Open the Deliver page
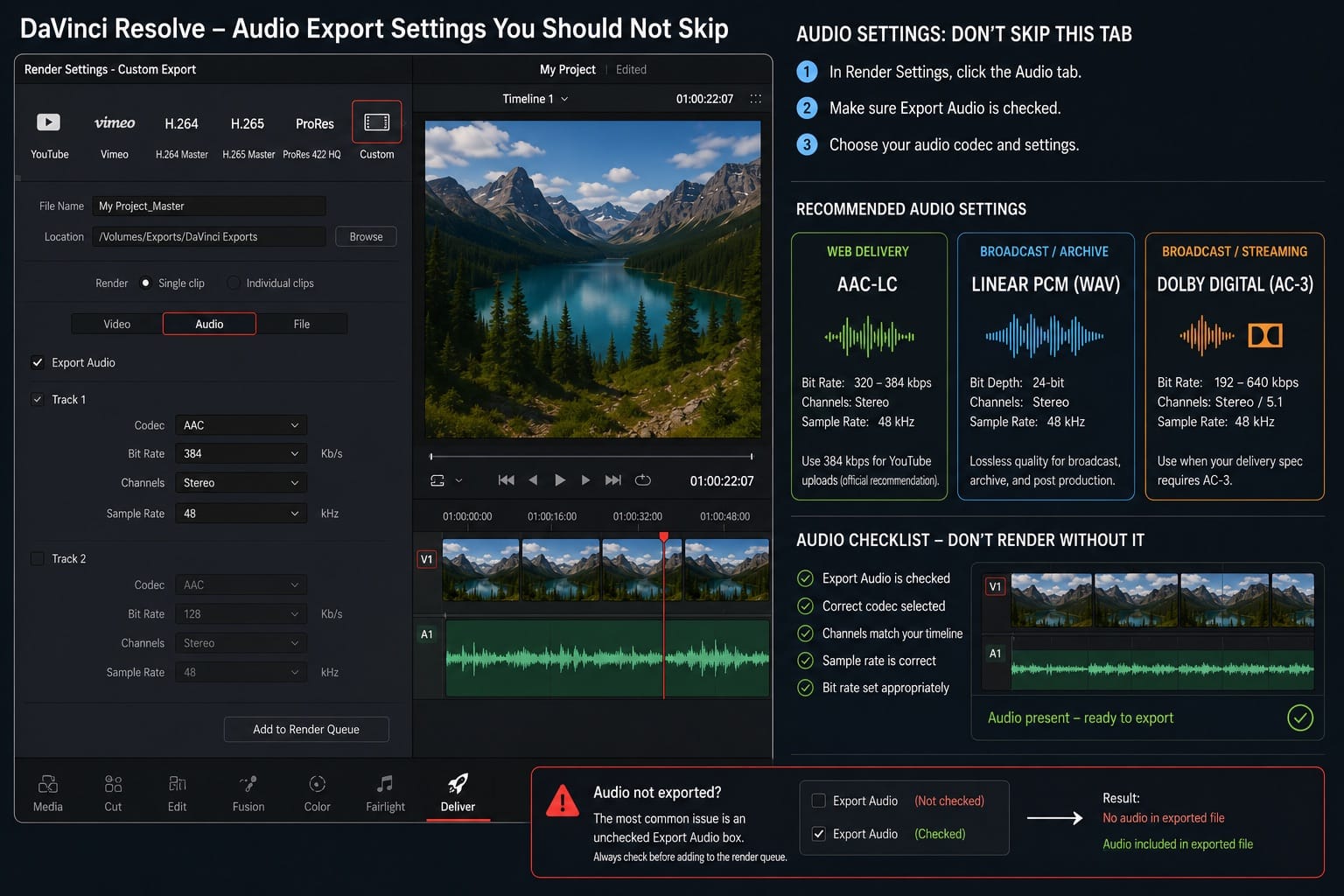This screenshot has height=896, width=1344. pos(458,793)
